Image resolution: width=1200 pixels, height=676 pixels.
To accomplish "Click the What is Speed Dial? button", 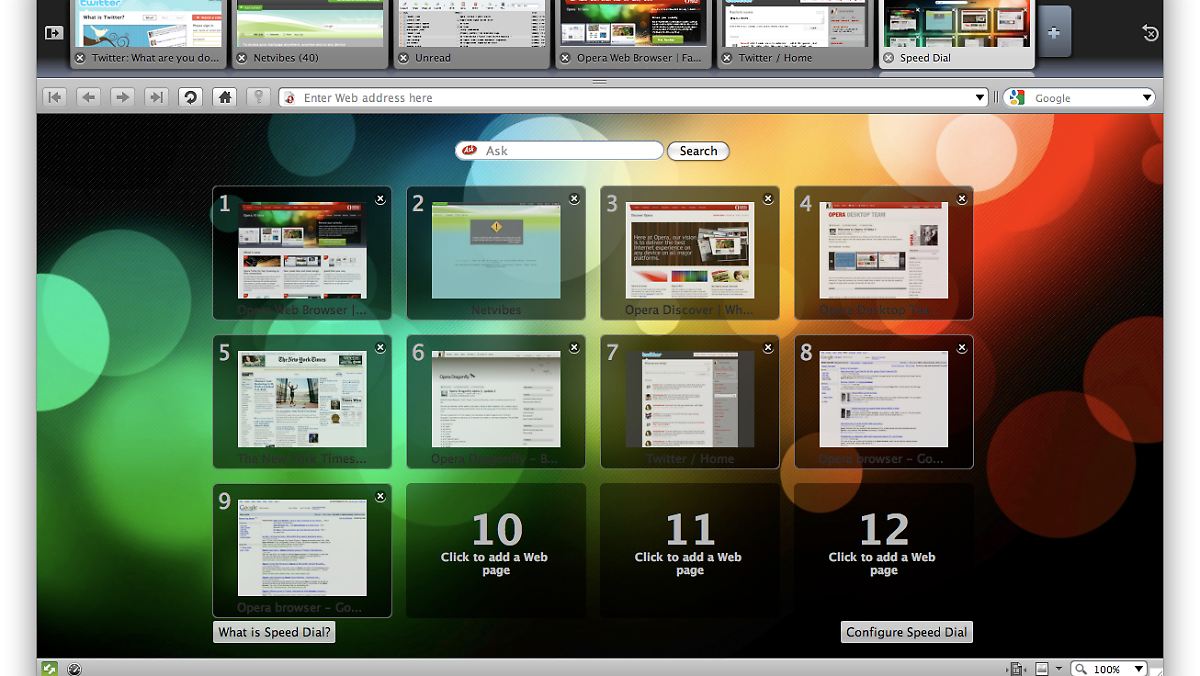I will pos(274,632).
